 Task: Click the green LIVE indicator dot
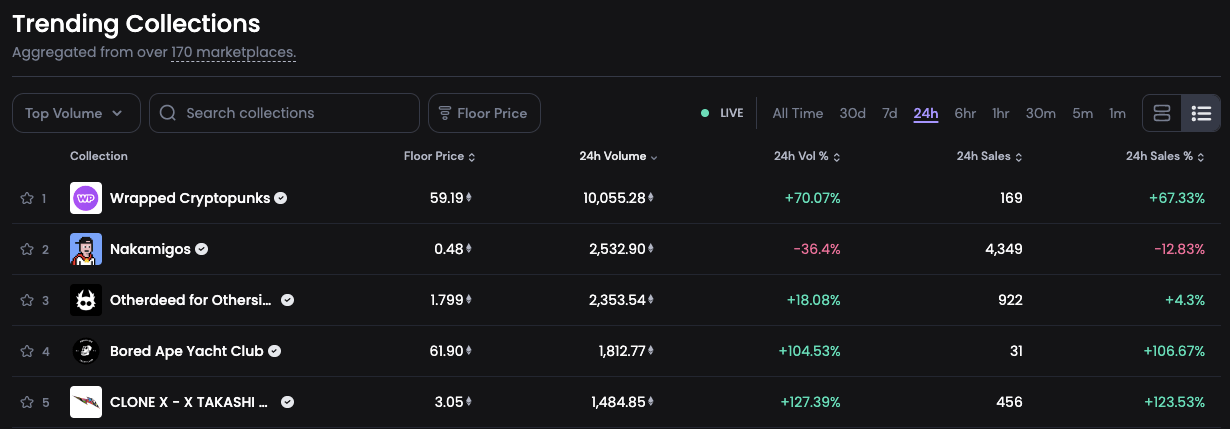[x=705, y=113]
